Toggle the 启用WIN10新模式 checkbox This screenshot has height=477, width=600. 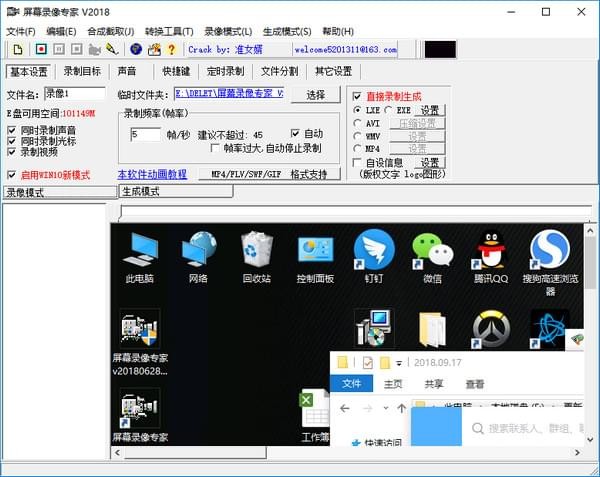pos(11,175)
